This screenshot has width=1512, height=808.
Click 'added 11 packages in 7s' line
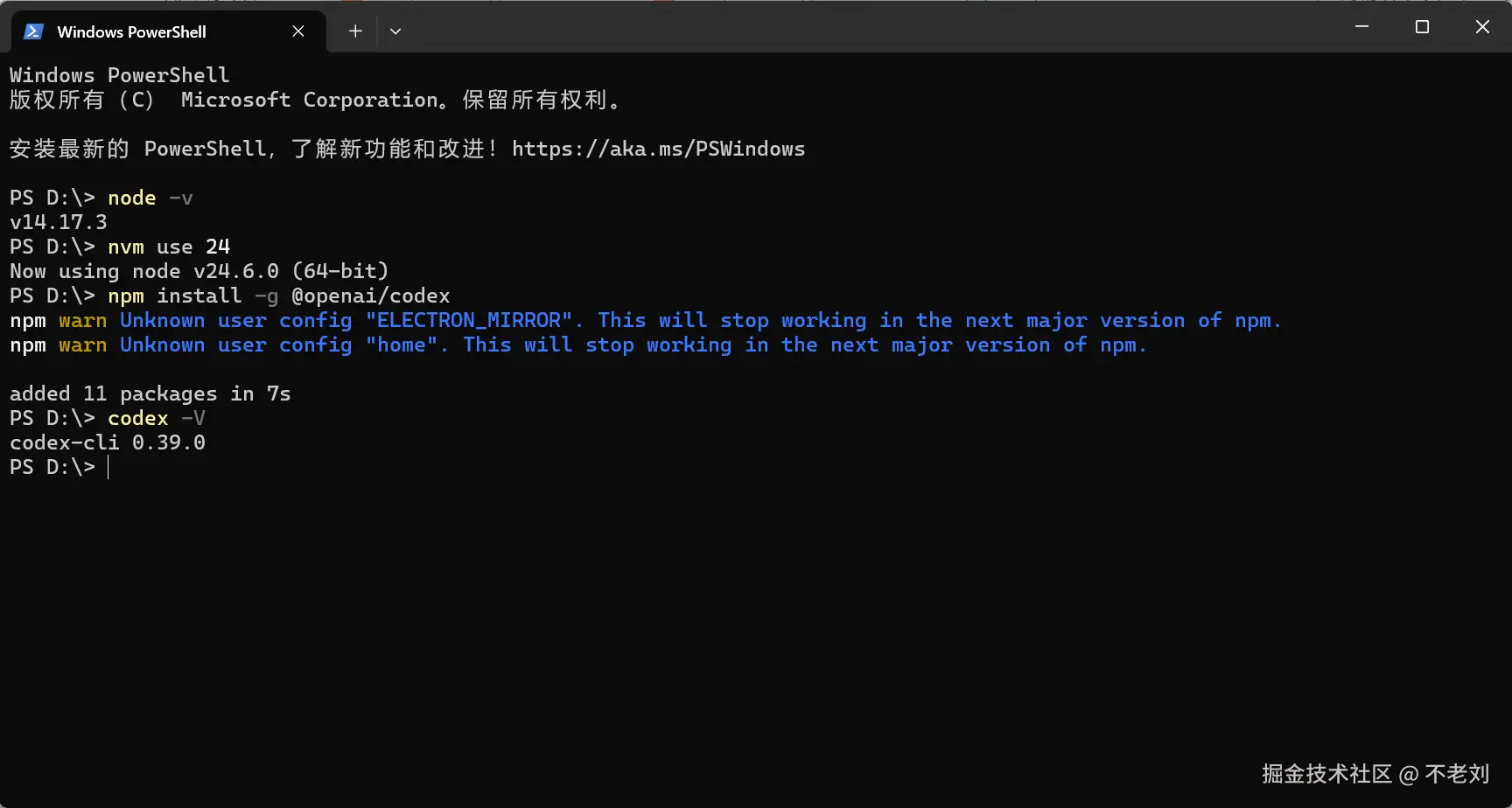[150, 394]
